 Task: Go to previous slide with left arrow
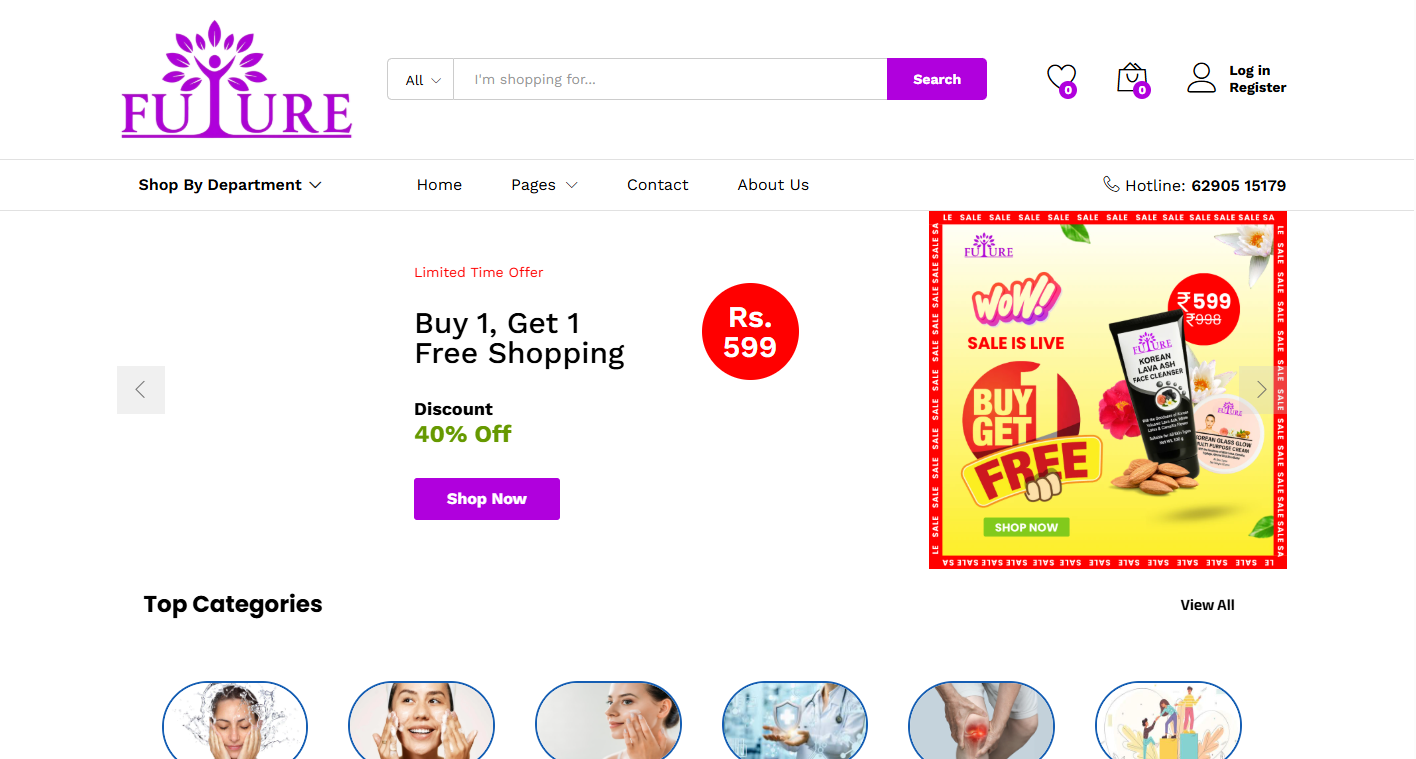pos(141,390)
